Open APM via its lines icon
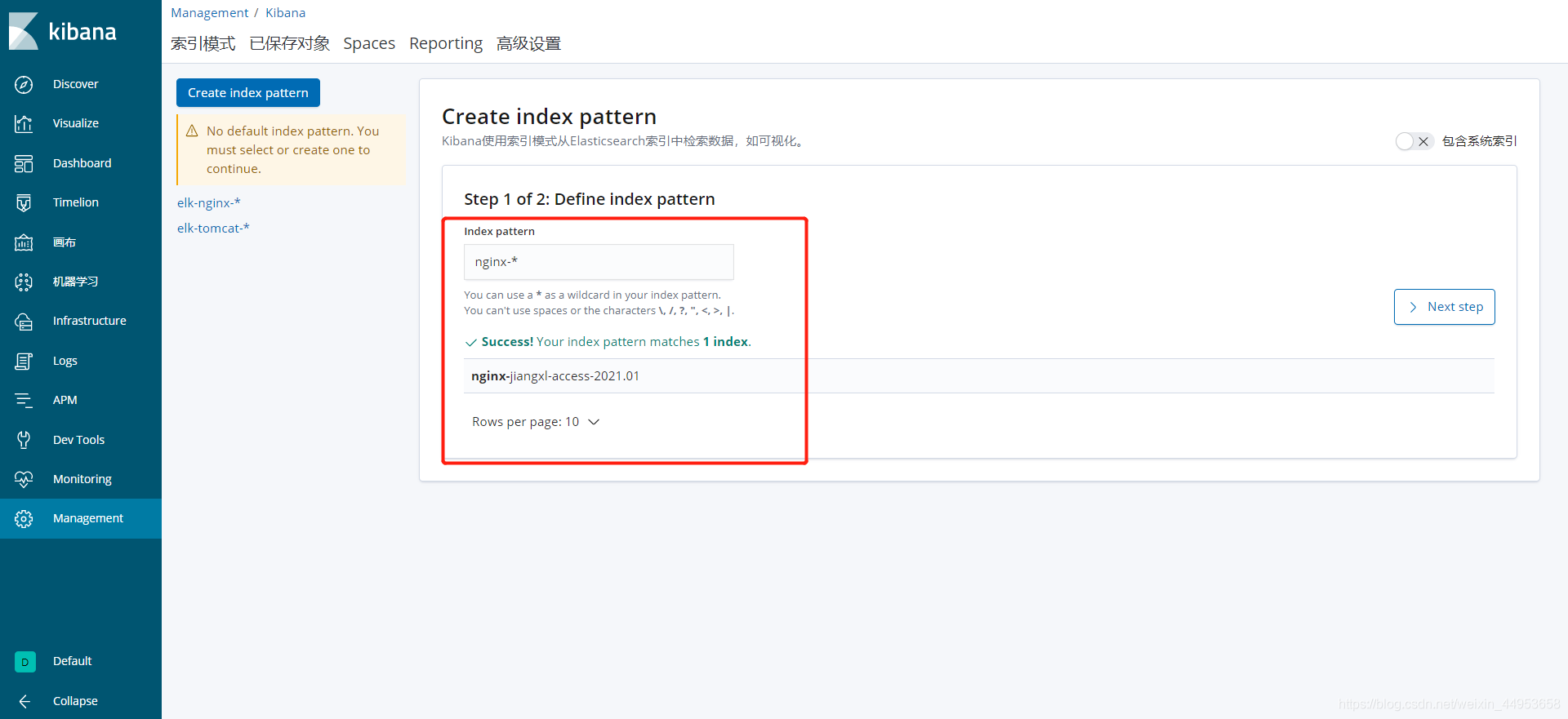Viewport: 1568px width, 719px height. point(24,400)
